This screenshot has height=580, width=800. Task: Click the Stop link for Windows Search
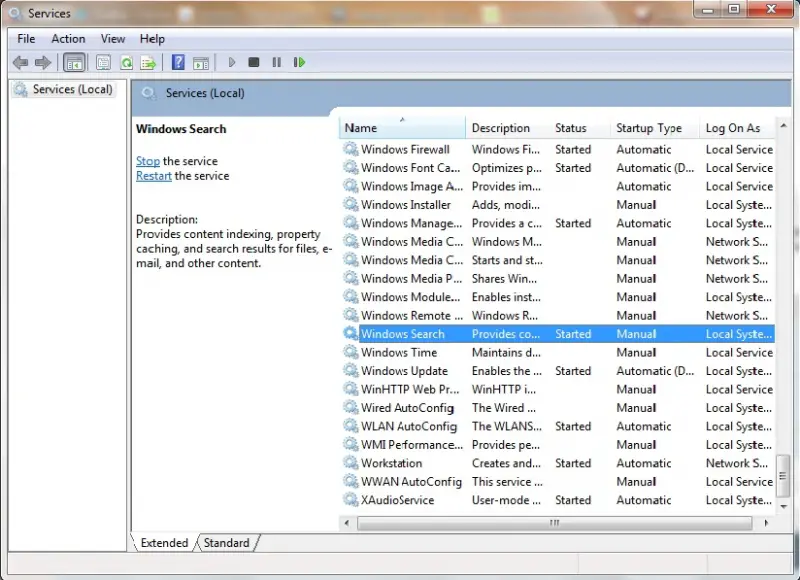(x=148, y=161)
